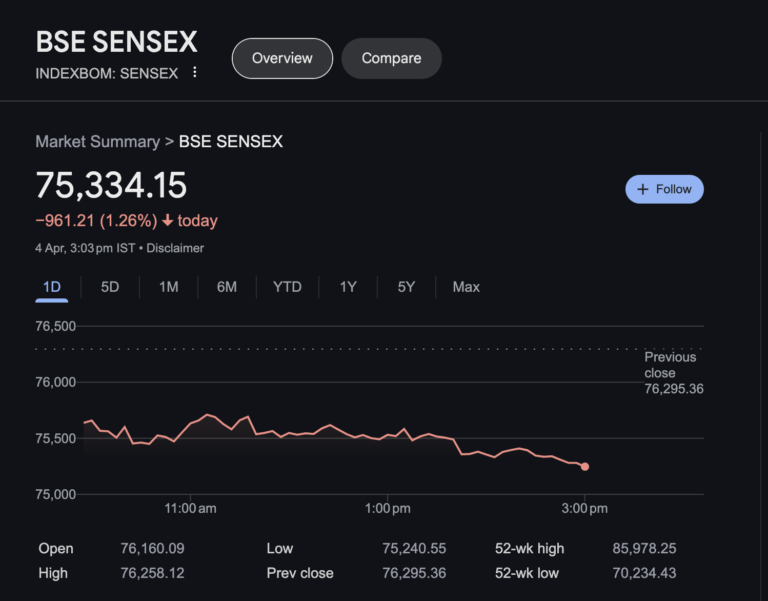This screenshot has width=768, height=601.
Task: Click the Low value 75,240.55
Action: (414, 549)
